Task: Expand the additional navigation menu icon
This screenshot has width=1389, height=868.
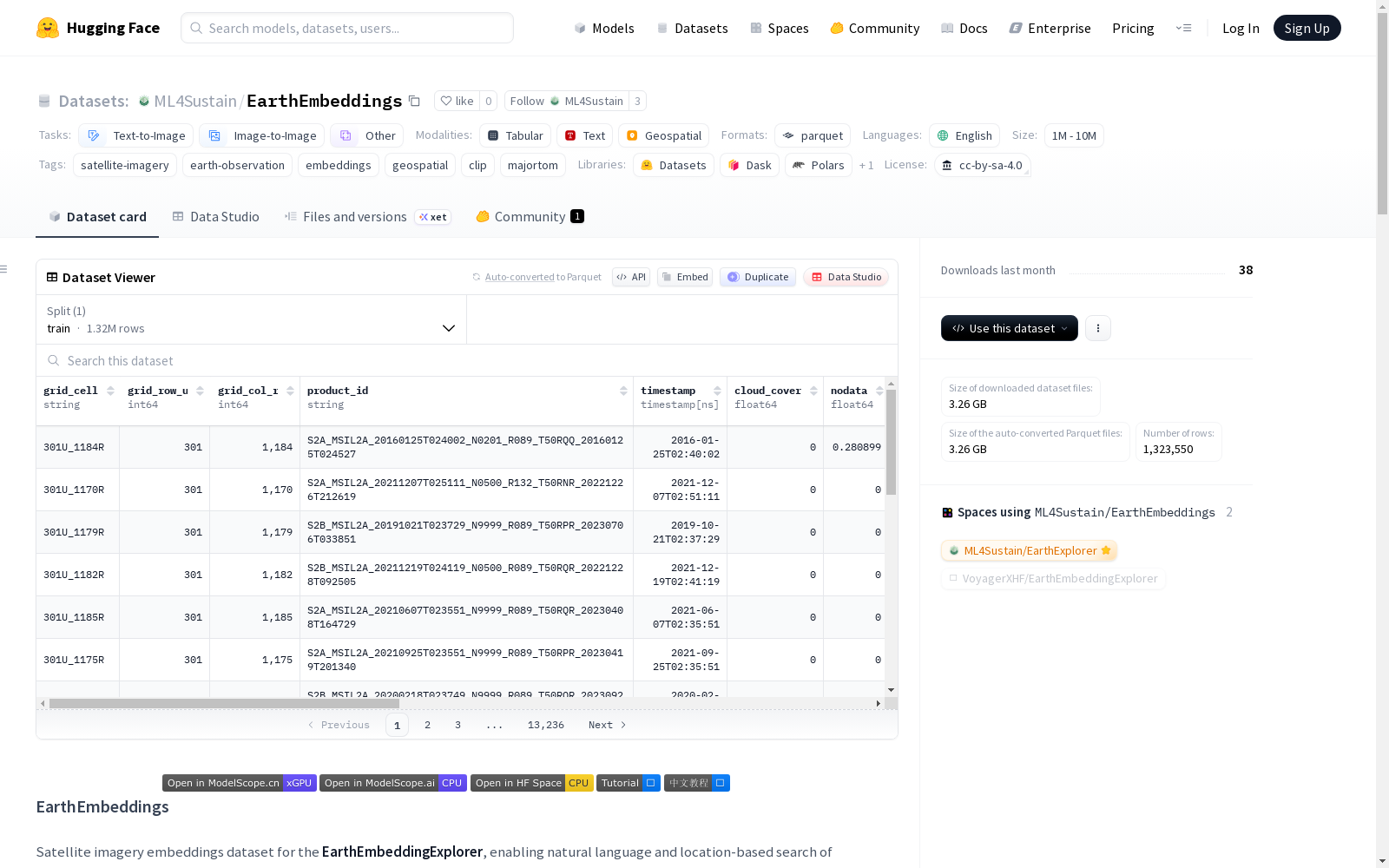Action: coord(1183,28)
